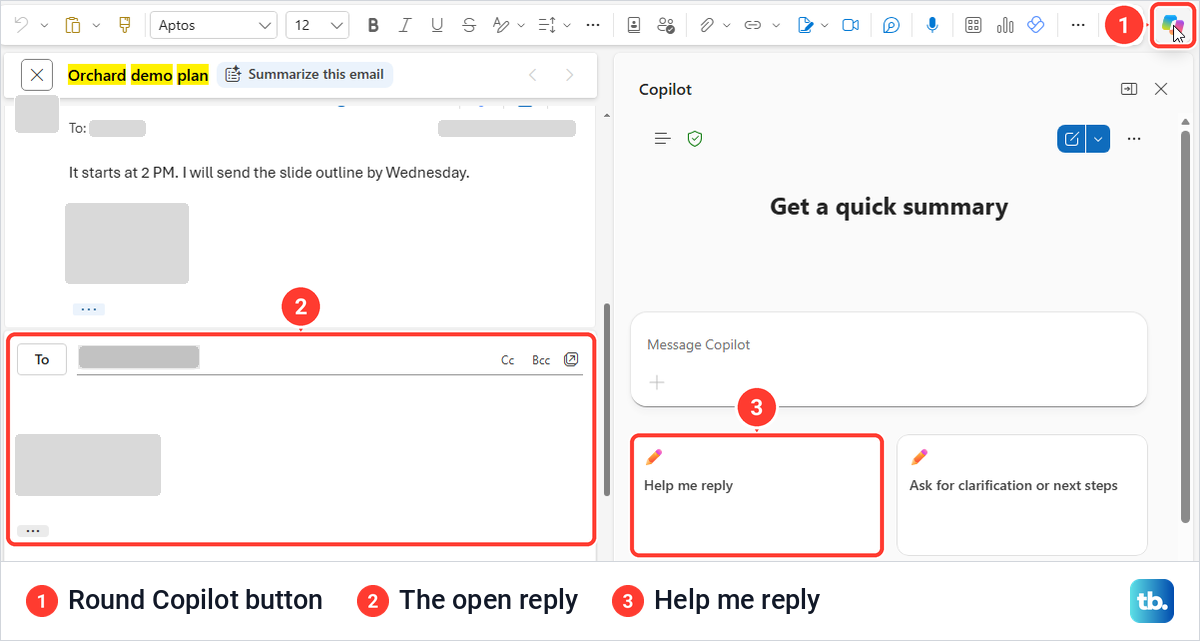
Task: Close the Copilot pane
Action: (1161, 89)
